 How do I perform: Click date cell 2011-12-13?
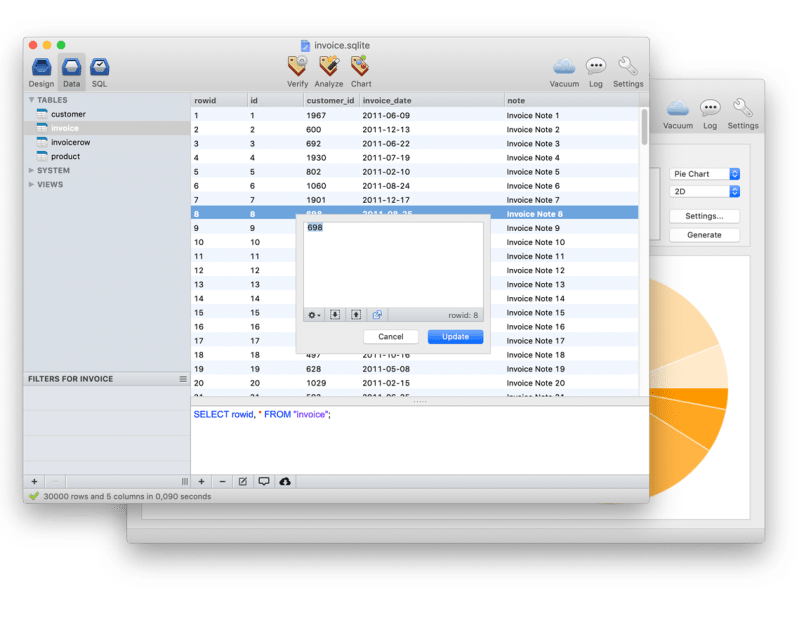[x=386, y=129]
